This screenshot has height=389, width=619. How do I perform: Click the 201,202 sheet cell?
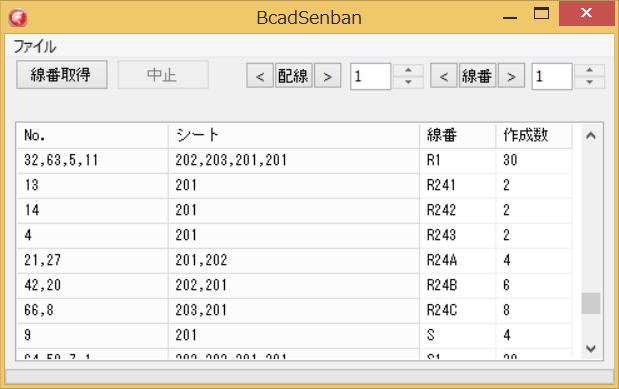(x=294, y=261)
